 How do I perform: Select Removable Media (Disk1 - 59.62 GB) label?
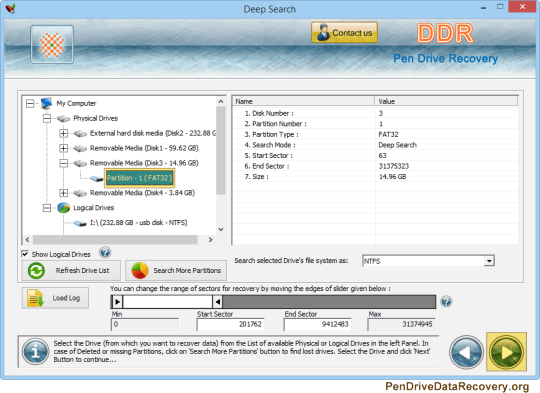tap(144, 148)
